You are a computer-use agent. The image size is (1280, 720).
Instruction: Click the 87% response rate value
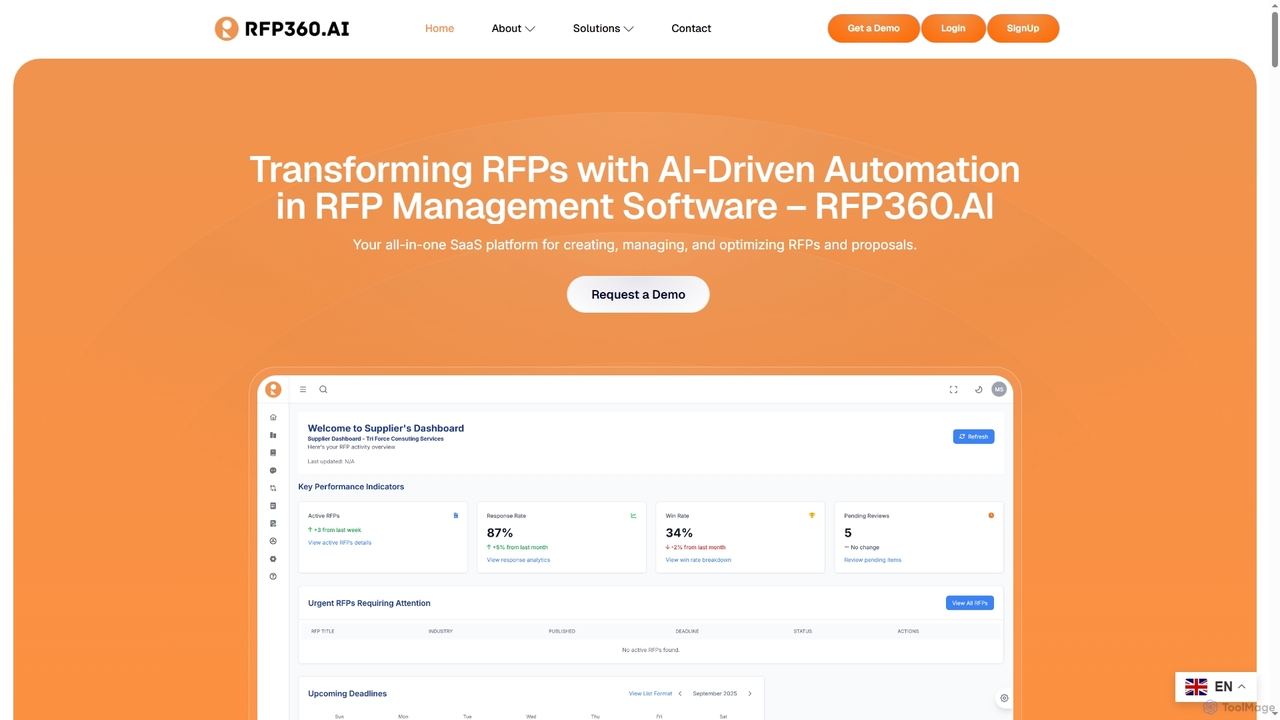[500, 533]
